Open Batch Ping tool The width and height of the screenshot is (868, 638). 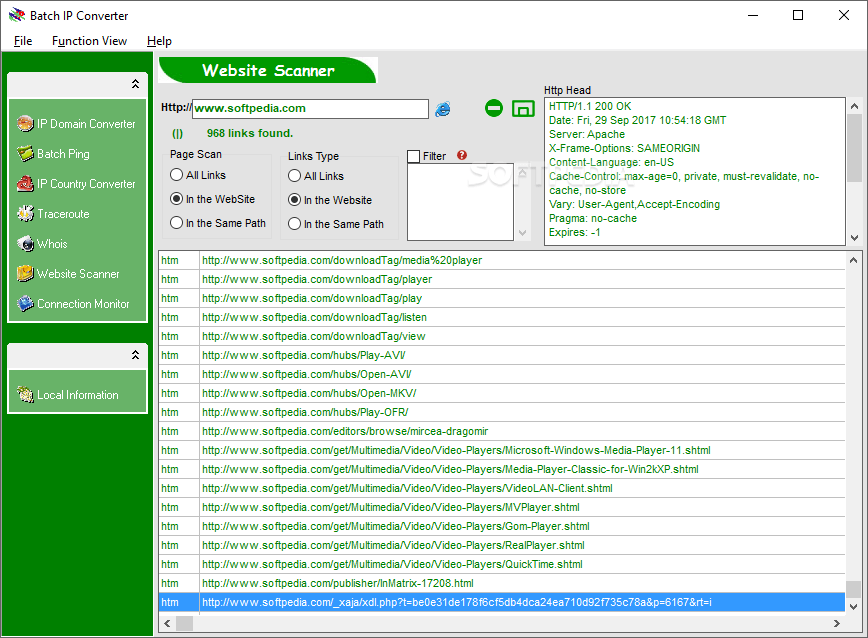63,153
